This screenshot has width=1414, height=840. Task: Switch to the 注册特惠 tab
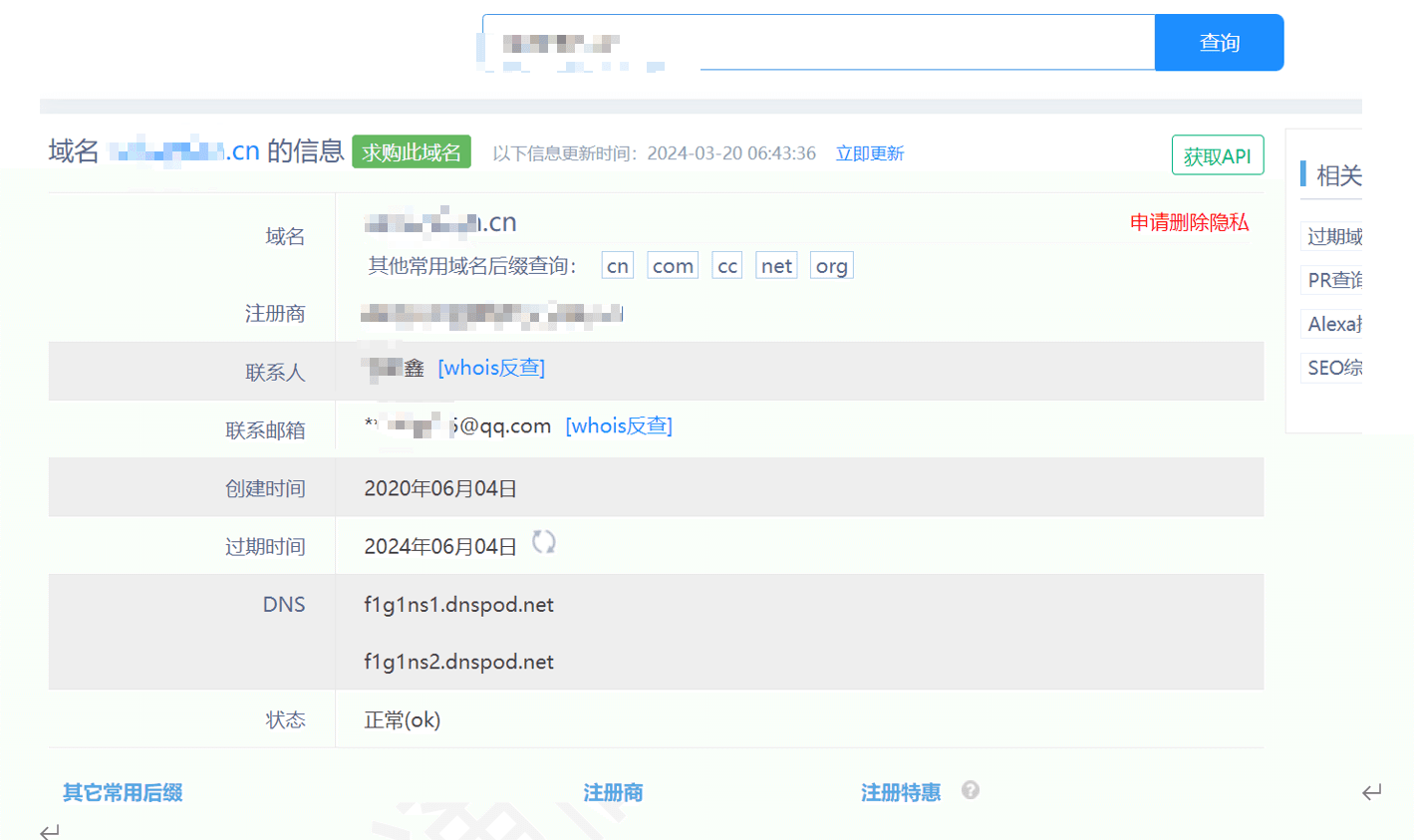pyautogui.click(x=901, y=790)
